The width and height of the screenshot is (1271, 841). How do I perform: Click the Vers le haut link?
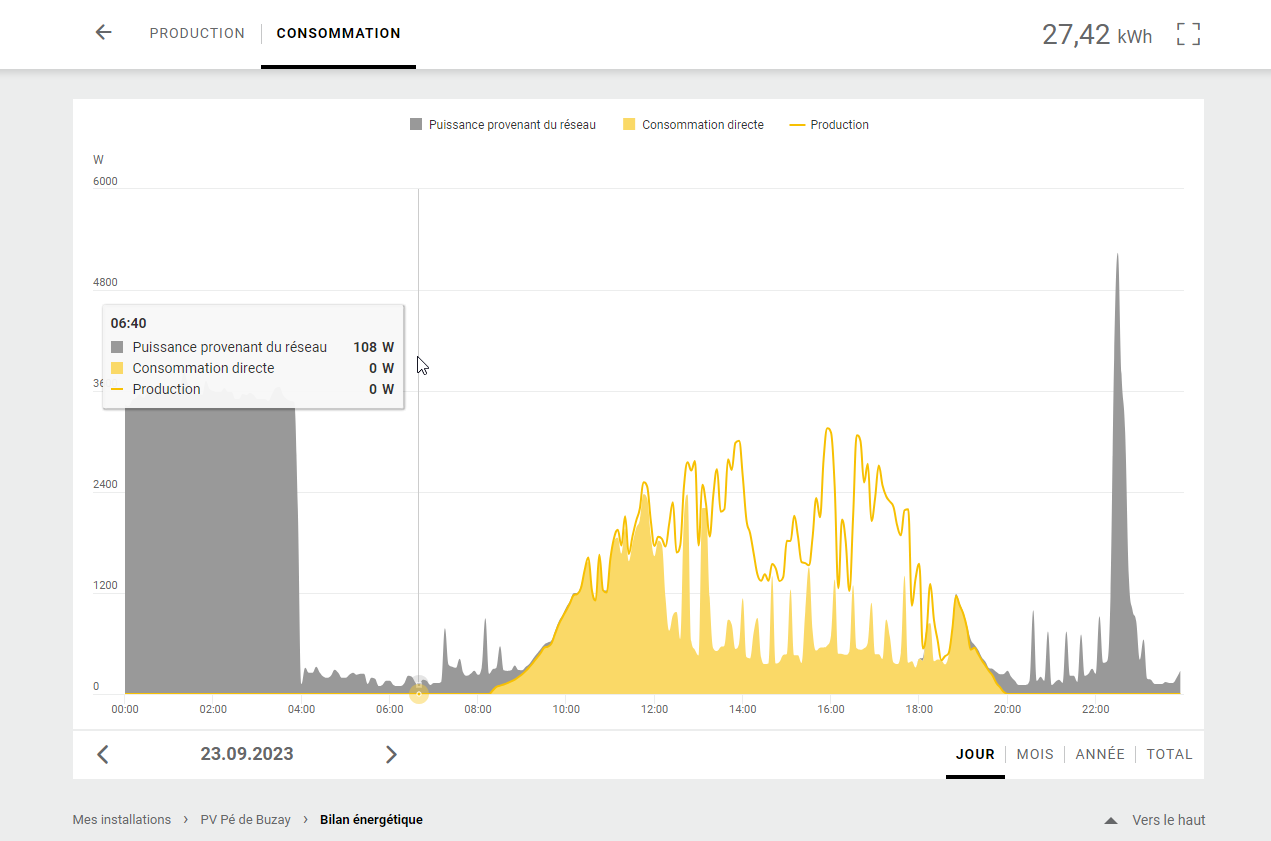pyautogui.click(x=1168, y=820)
